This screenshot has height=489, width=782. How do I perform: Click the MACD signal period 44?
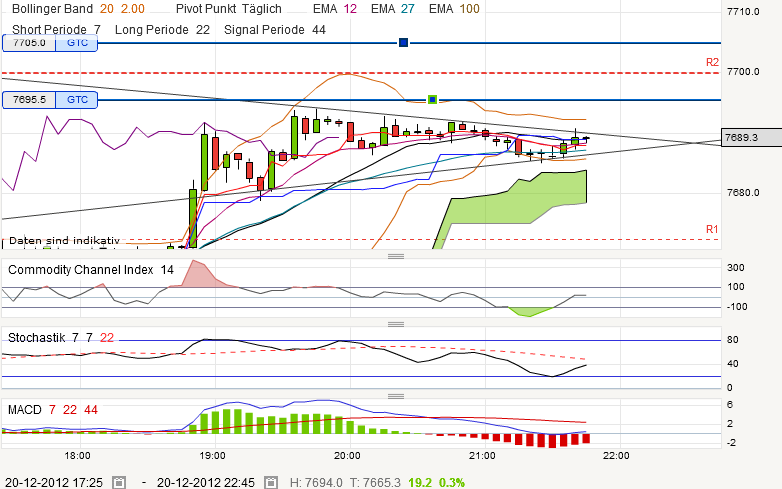[x=91, y=410]
